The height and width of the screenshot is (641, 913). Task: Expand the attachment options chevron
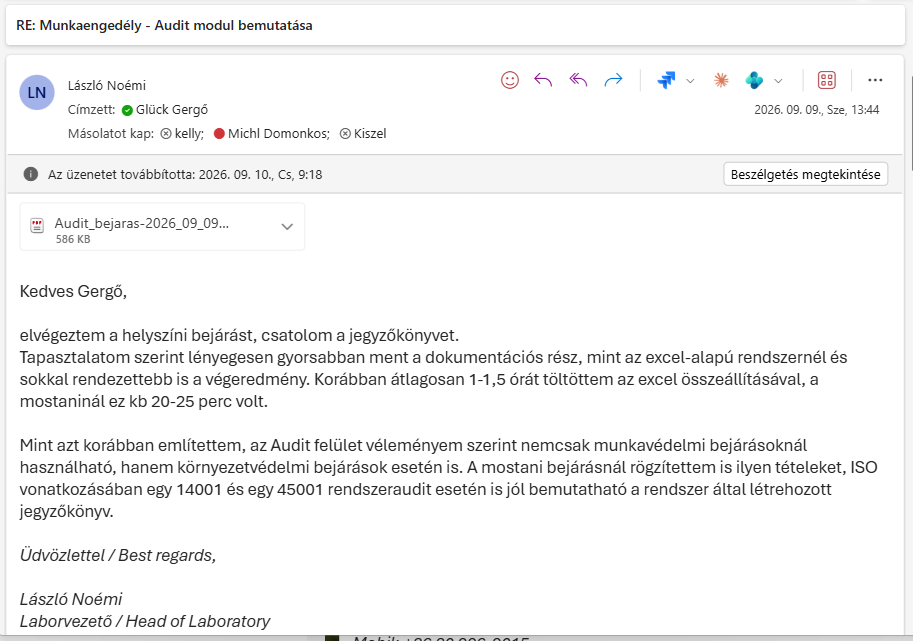tap(287, 226)
